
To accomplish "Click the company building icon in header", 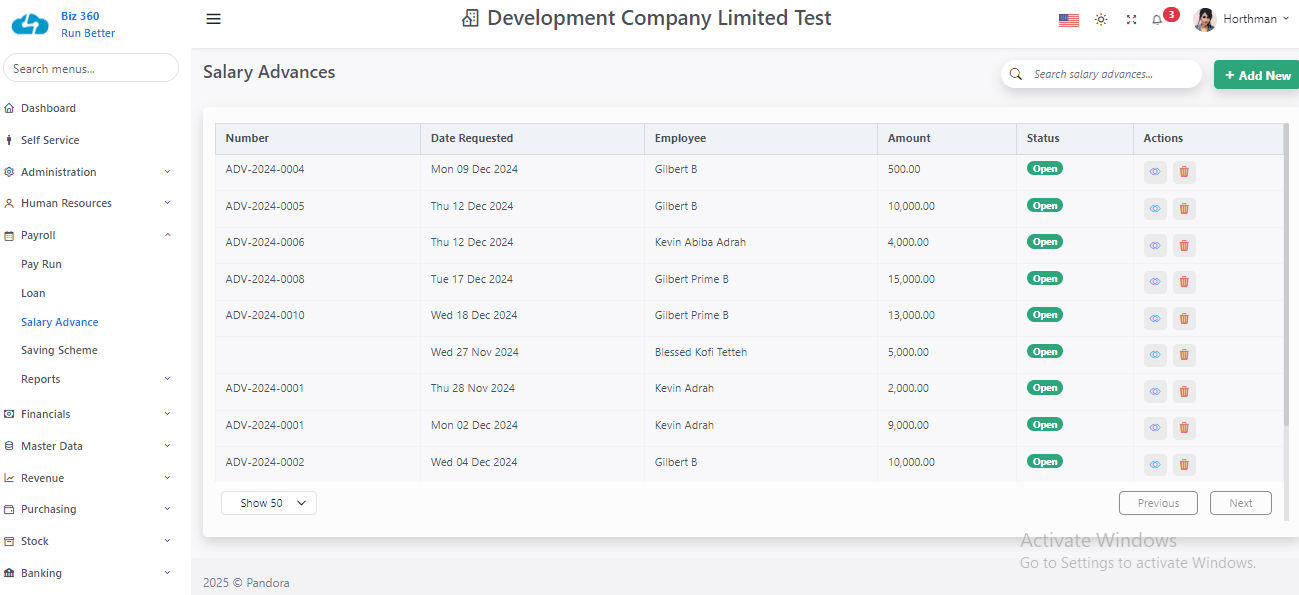I will pos(470,18).
